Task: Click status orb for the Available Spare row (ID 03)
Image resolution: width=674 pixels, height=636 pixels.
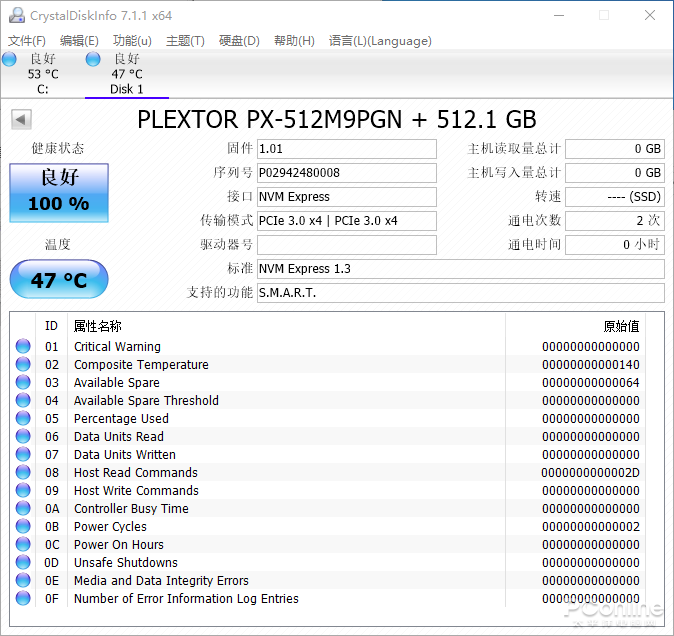Action: (23, 382)
